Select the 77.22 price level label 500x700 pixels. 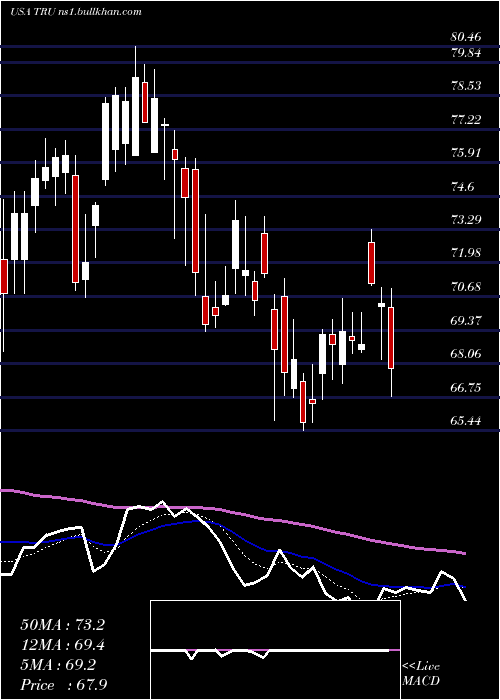point(466,120)
